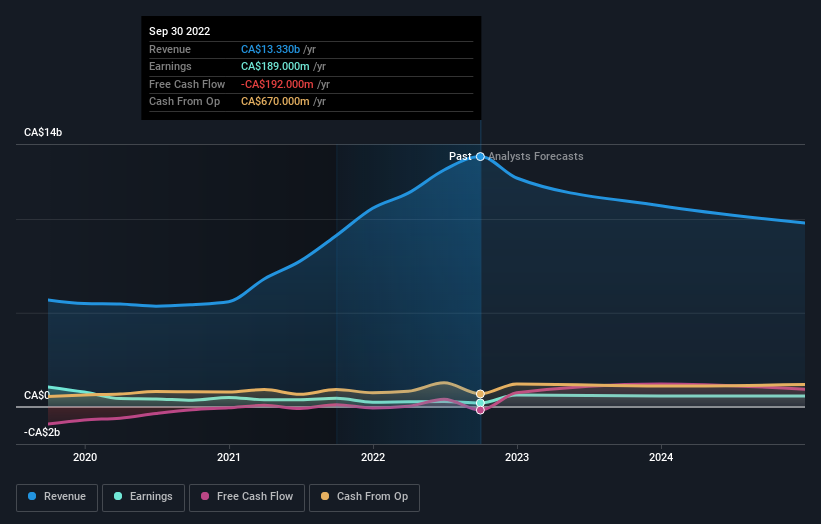The height and width of the screenshot is (524, 821).
Task: Click the 'Past' label on chart
Action: 460,156
